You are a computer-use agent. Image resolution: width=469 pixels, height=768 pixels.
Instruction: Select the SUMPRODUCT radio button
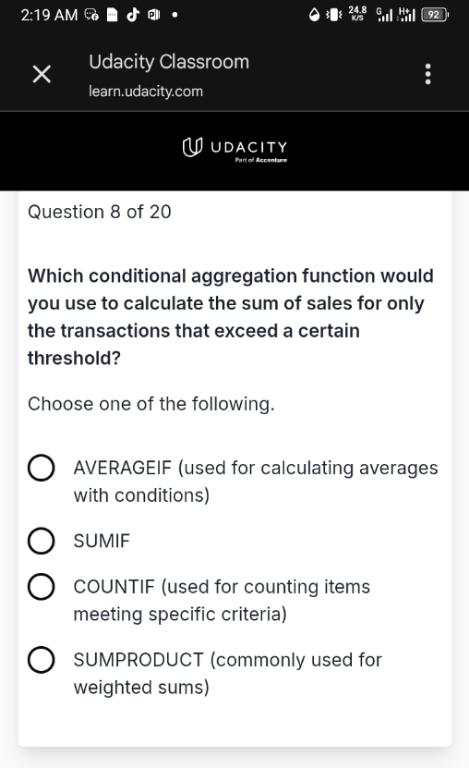pos(41,660)
